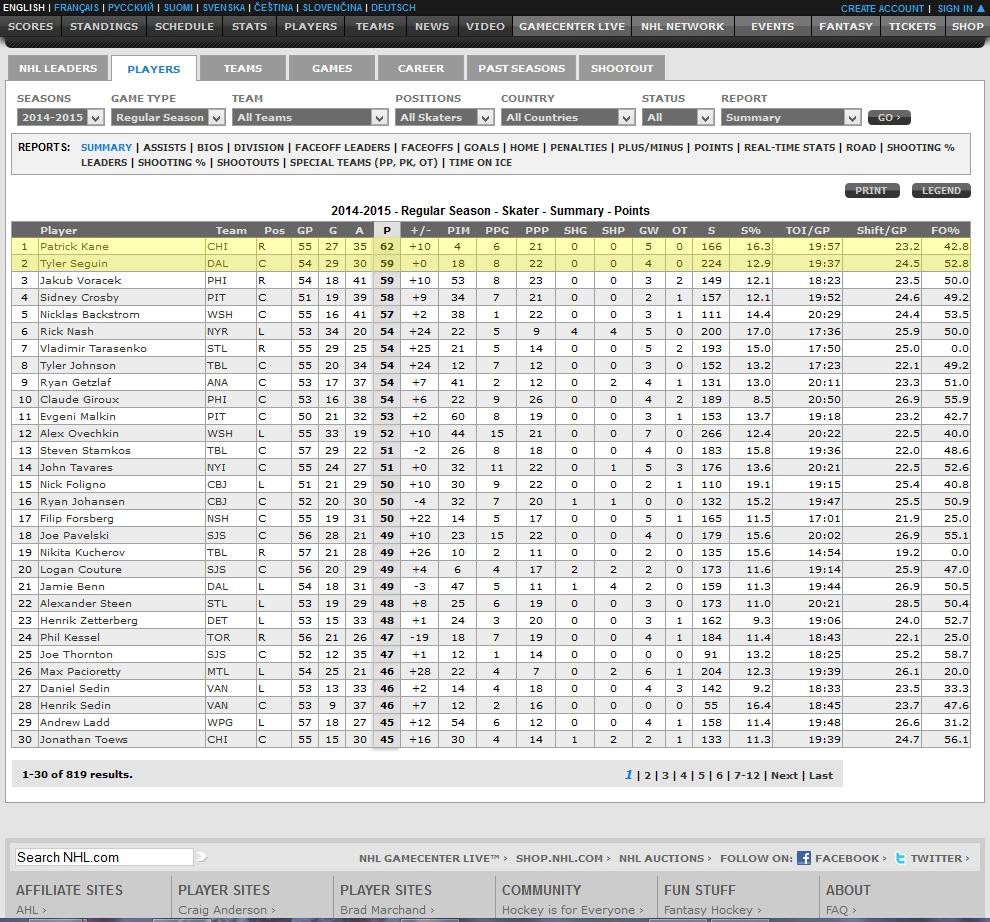990x922 pixels.
Task: Open GAMECENTER LIVE in the top navigation
Action: [x=572, y=27]
